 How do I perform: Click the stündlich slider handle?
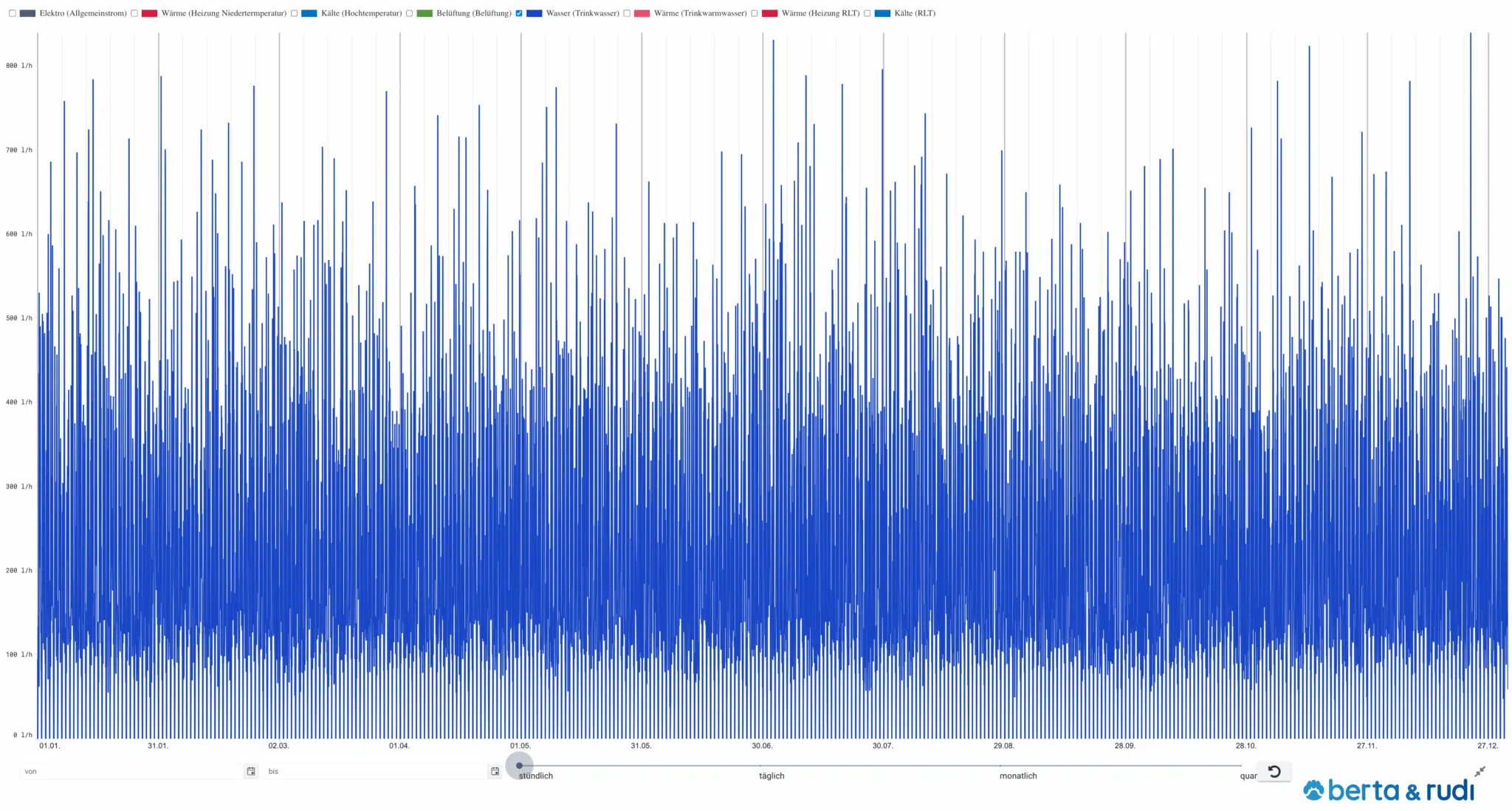coord(519,765)
